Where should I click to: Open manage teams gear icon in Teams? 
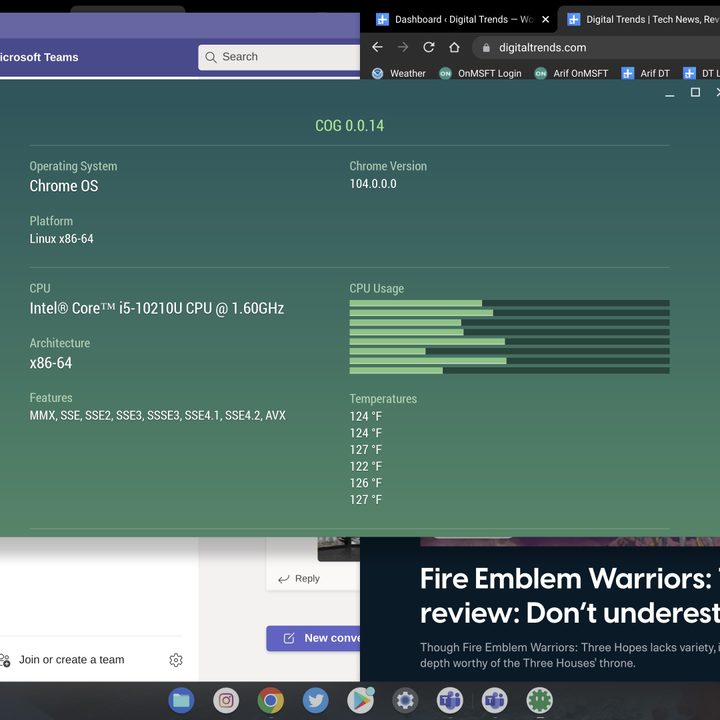tap(176, 660)
